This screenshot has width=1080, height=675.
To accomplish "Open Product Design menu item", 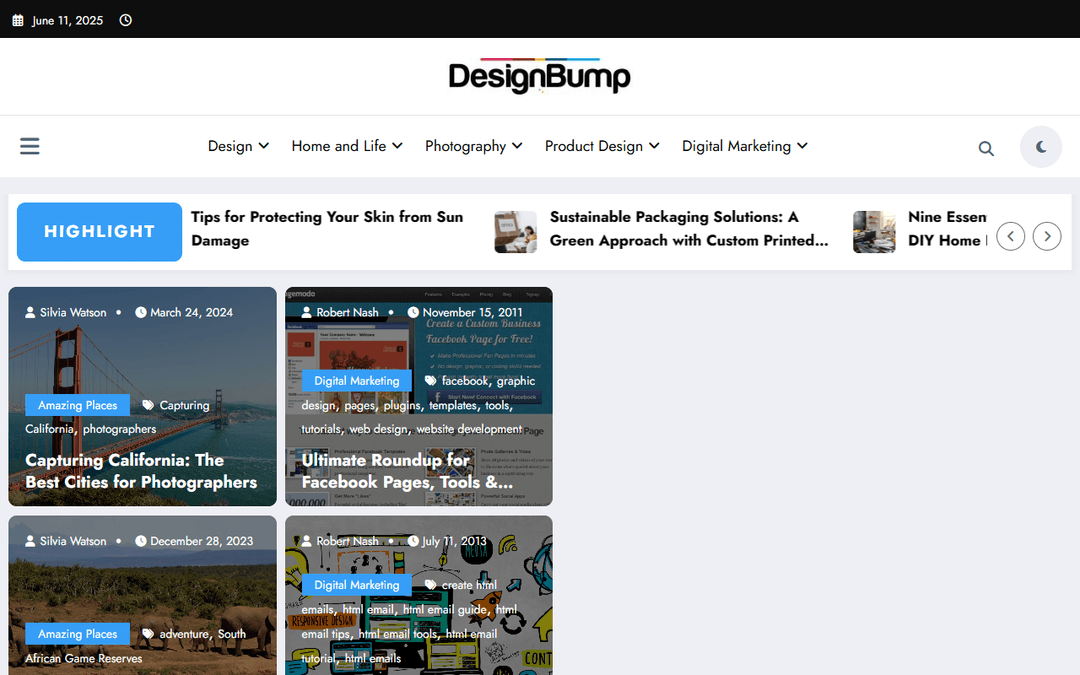I will coord(594,146).
